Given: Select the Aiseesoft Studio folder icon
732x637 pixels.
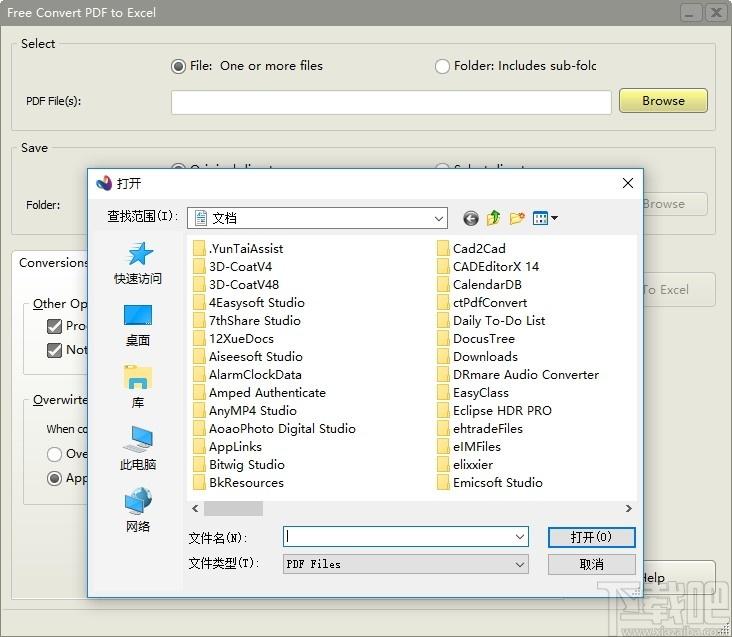Looking at the screenshot, I should pyautogui.click(x=199, y=357).
